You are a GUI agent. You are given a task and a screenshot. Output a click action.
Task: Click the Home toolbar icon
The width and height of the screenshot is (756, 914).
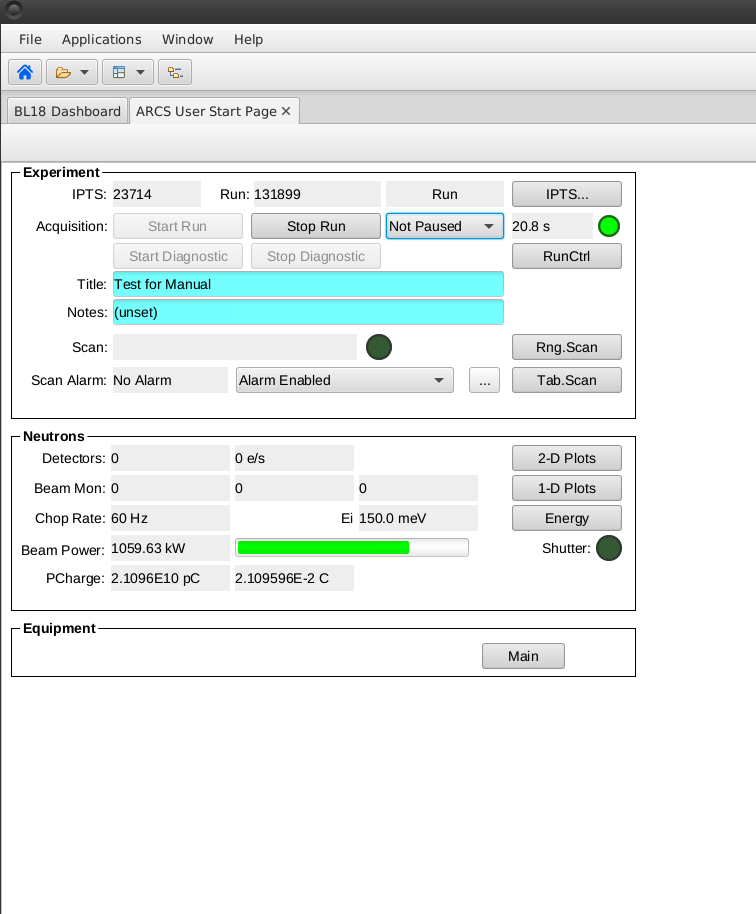(25, 72)
